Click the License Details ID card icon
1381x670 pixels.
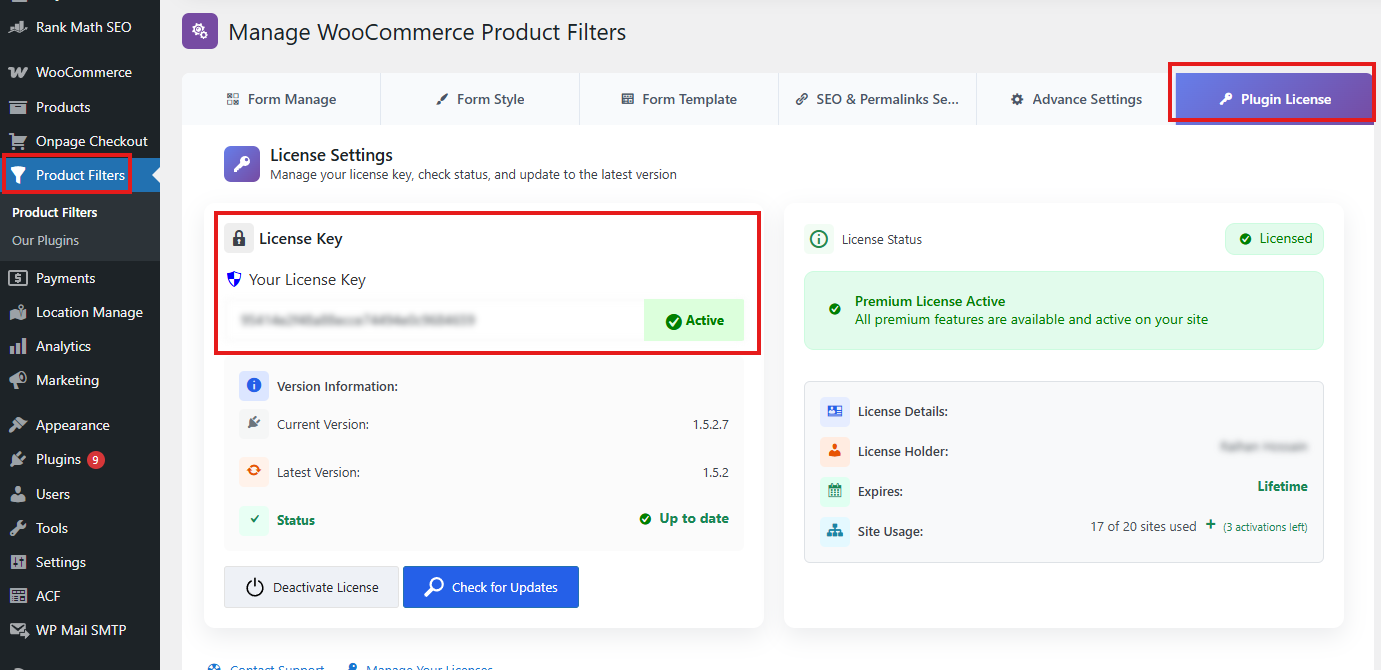tap(835, 411)
